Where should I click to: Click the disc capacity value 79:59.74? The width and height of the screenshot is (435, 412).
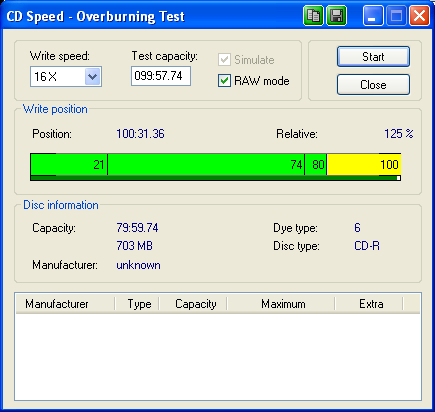click(x=137, y=228)
